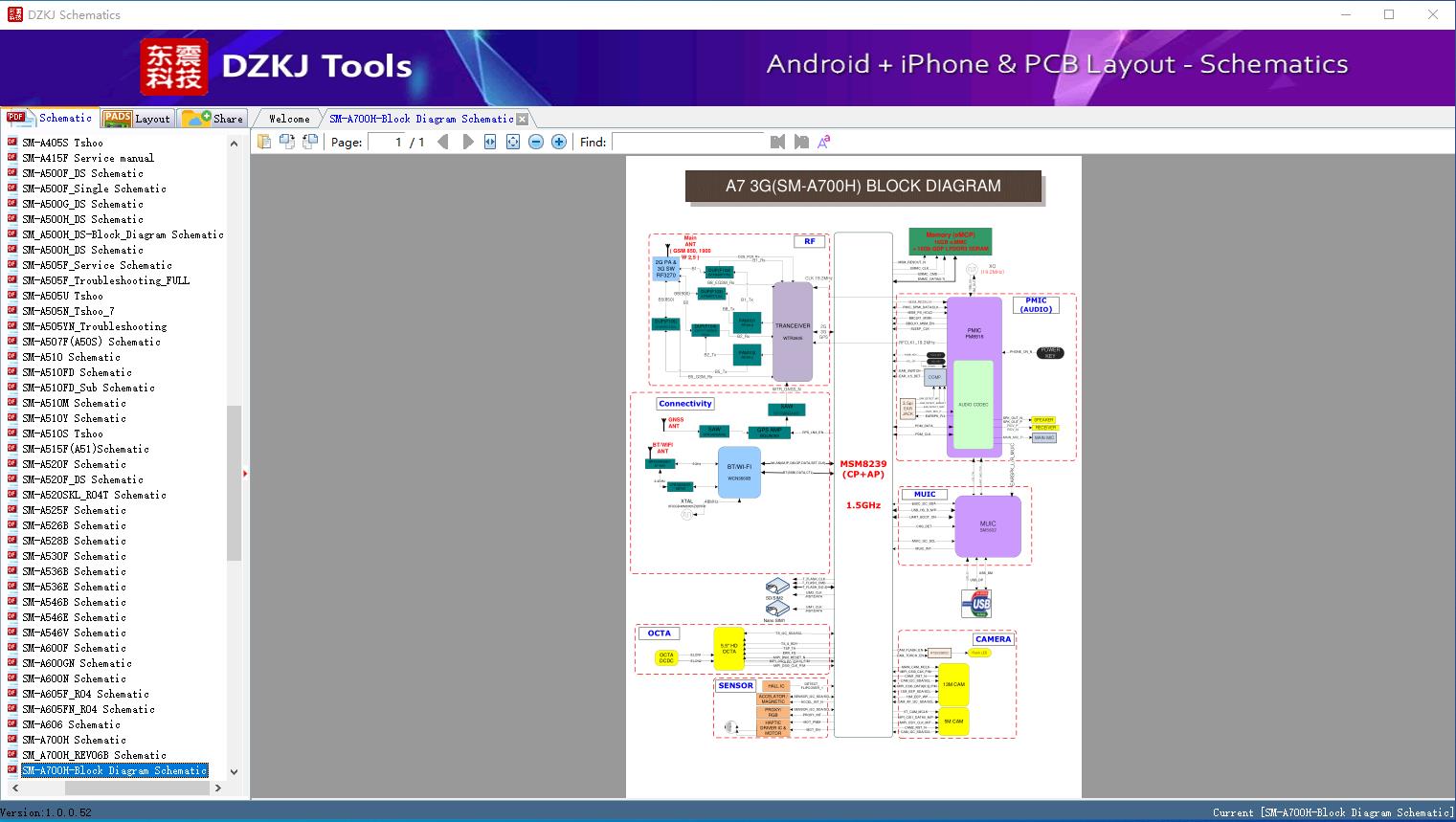Click the PDF icon beside SM-A600N Schematic
The image size is (1456, 822).
(12, 678)
